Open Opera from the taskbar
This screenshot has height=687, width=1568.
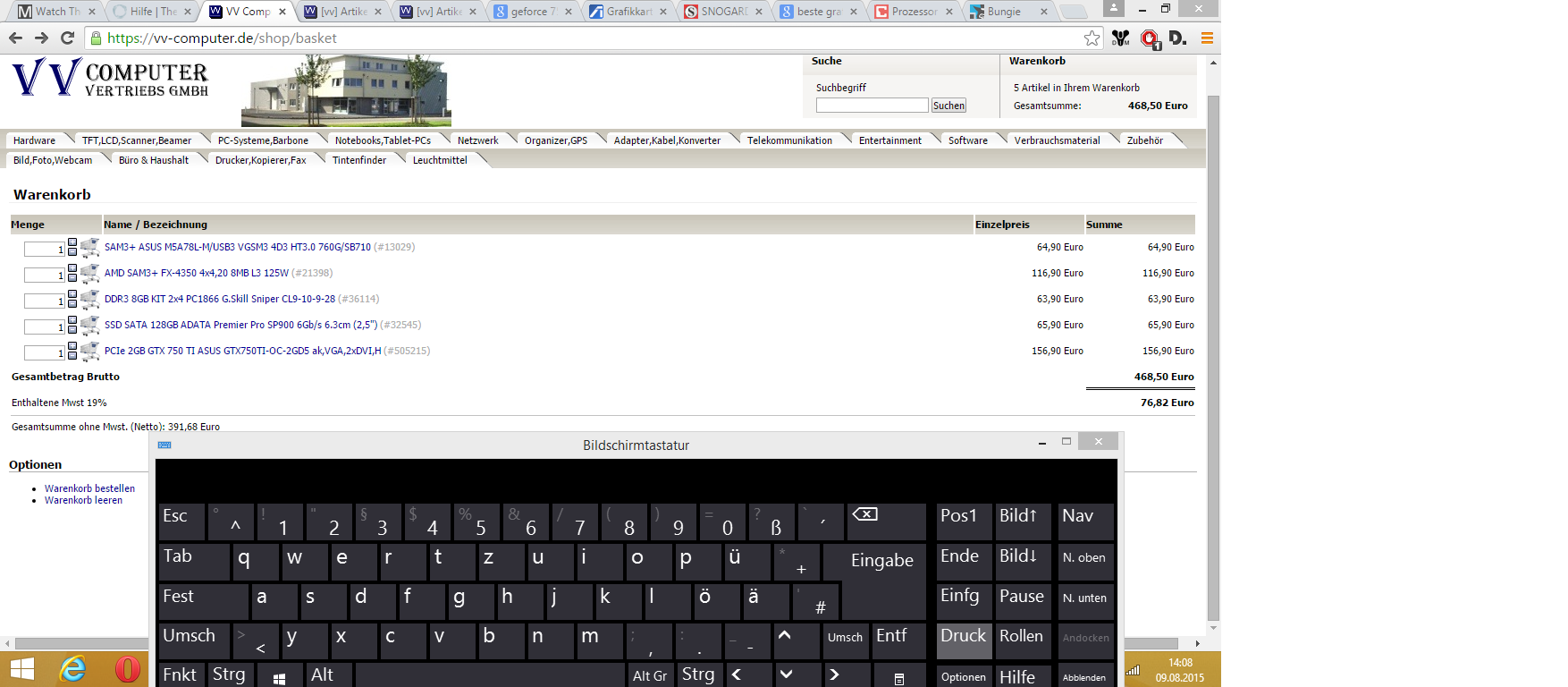click(127, 669)
